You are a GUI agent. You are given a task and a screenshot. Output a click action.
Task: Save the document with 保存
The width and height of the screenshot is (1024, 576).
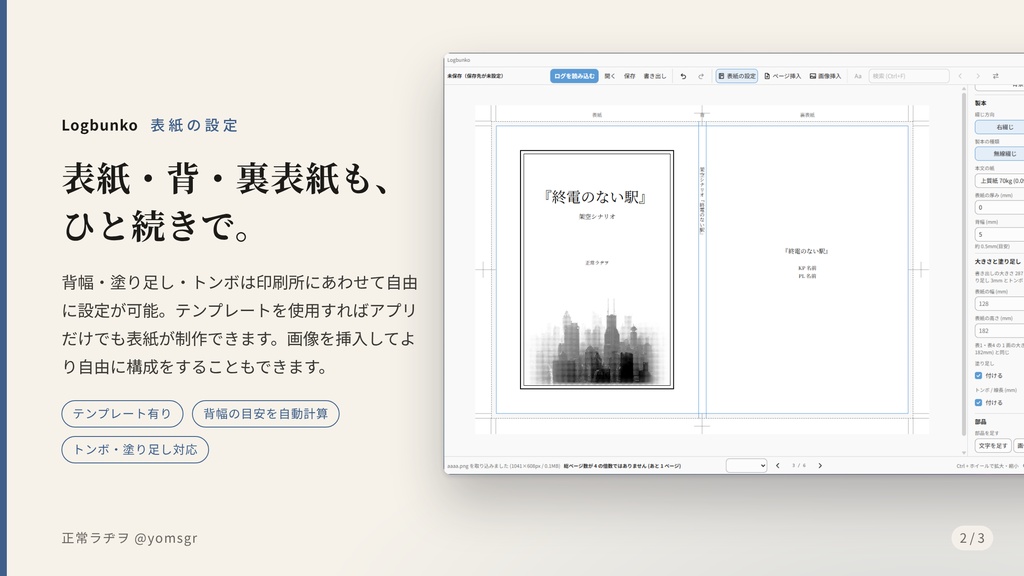tap(629, 76)
